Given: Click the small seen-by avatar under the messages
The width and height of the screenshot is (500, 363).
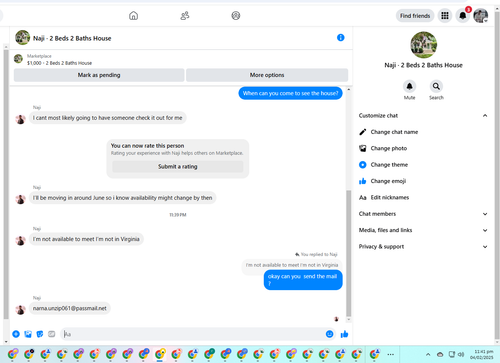Looking at the screenshot, I should (336, 319).
